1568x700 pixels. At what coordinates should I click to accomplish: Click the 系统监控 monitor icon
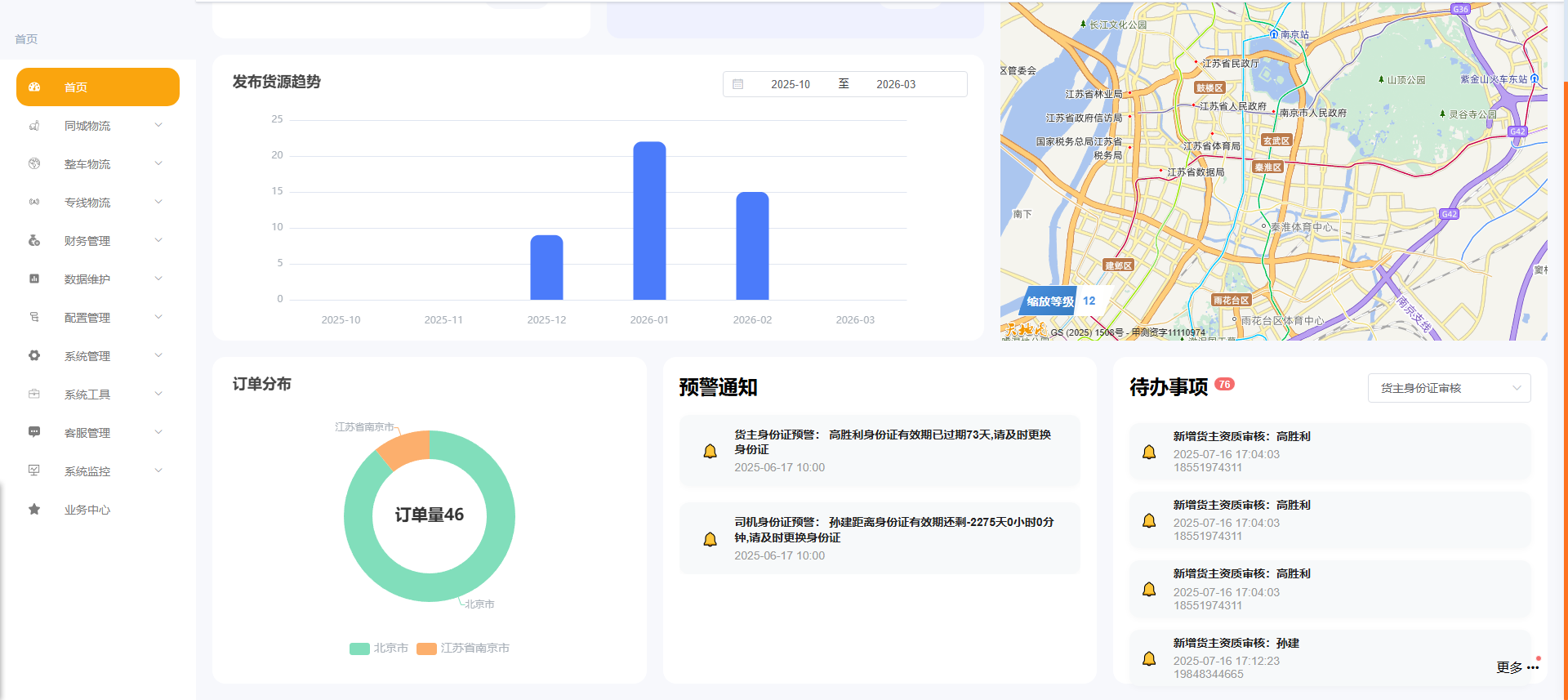(34, 470)
